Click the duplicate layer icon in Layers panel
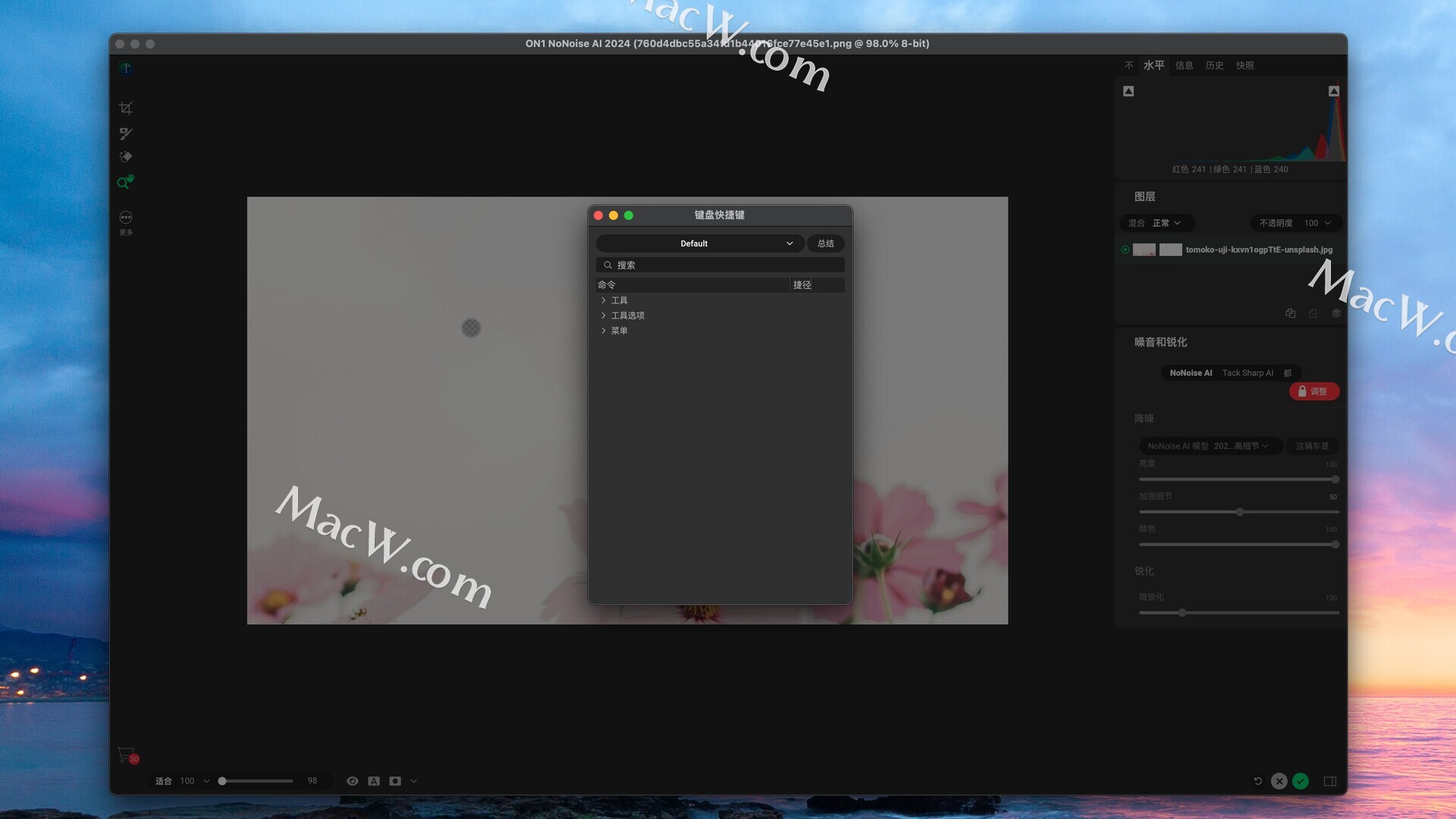The height and width of the screenshot is (819, 1456). pyautogui.click(x=1291, y=313)
